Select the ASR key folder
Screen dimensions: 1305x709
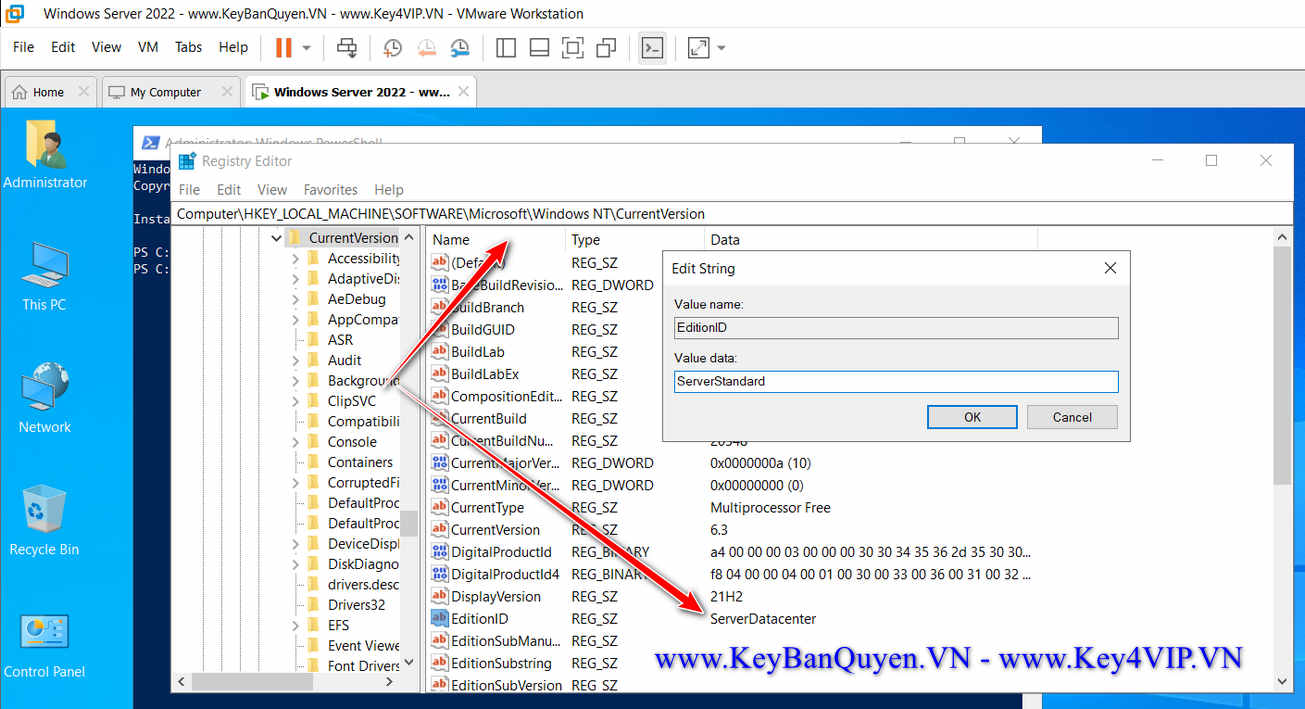pos(314,340)
